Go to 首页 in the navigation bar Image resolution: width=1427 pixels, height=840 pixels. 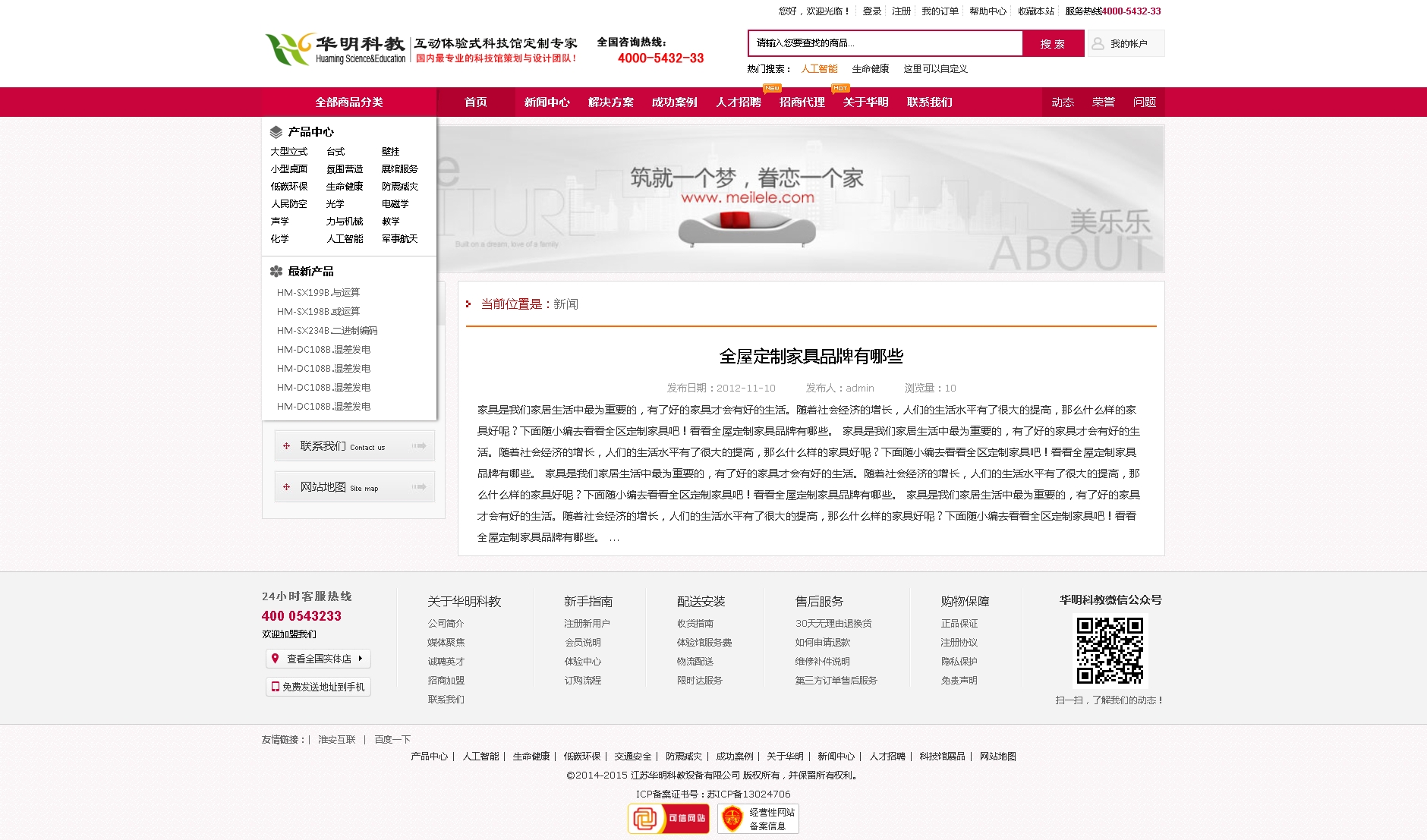[476, 102]
